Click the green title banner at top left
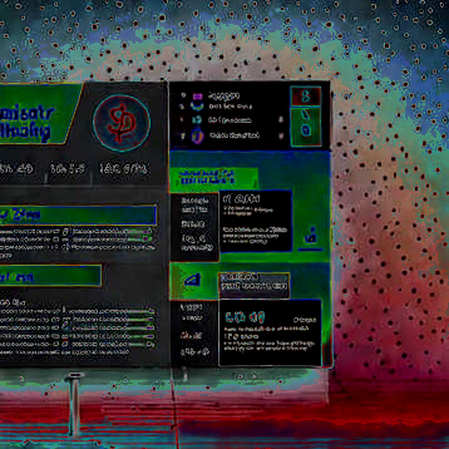 (37, 114)
